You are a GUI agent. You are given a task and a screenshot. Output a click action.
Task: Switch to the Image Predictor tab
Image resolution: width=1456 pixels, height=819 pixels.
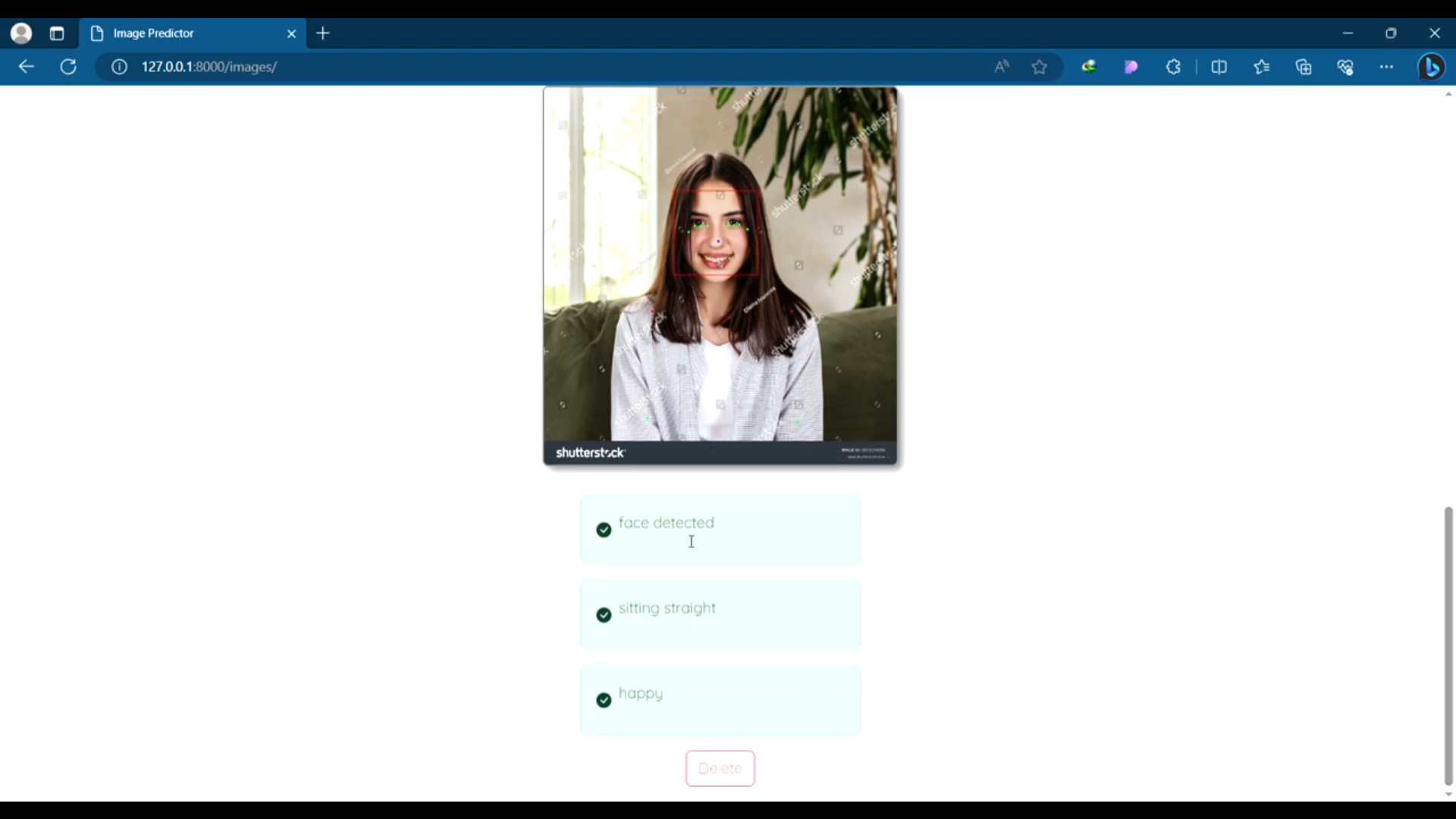[x=174, y=33]
